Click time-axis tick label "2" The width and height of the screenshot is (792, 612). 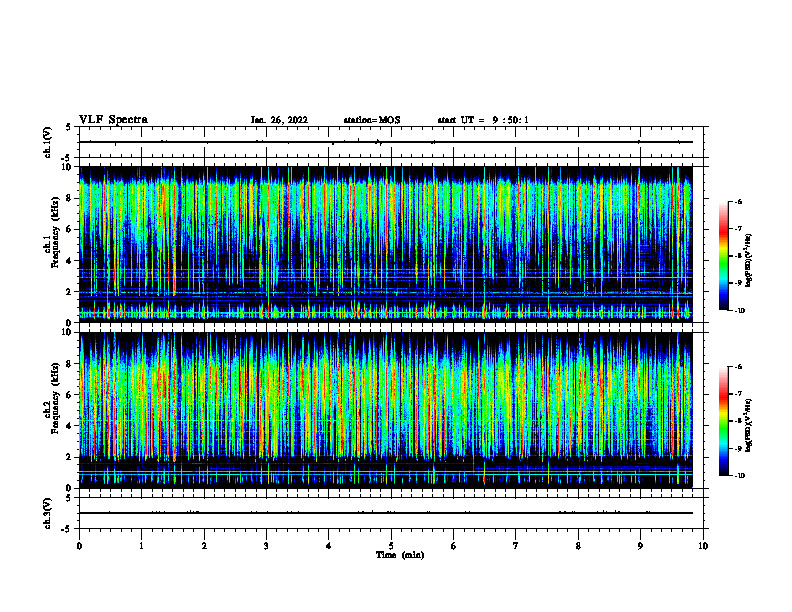[x=204, y=546]
